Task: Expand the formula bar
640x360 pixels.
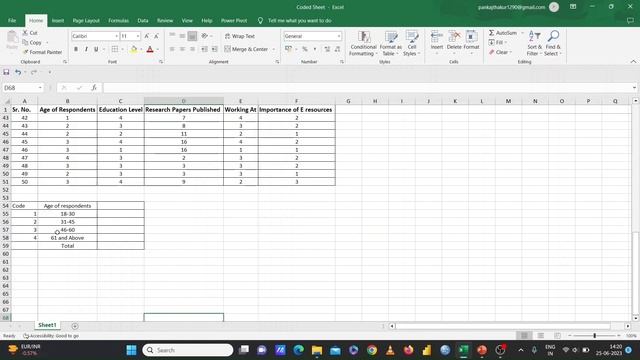Action: pos(634,88)
